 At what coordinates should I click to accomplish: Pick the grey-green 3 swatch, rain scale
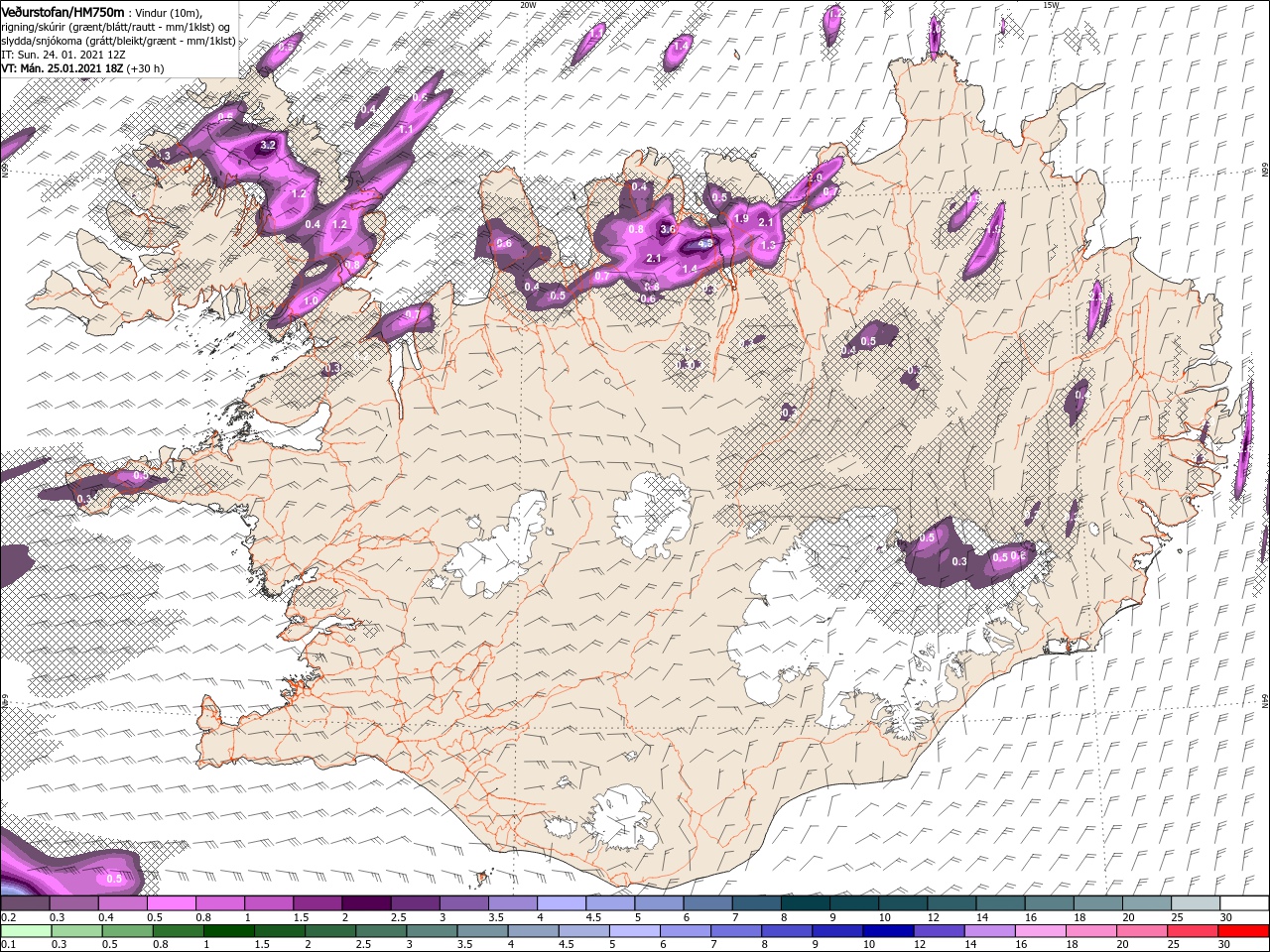point(431,931)
